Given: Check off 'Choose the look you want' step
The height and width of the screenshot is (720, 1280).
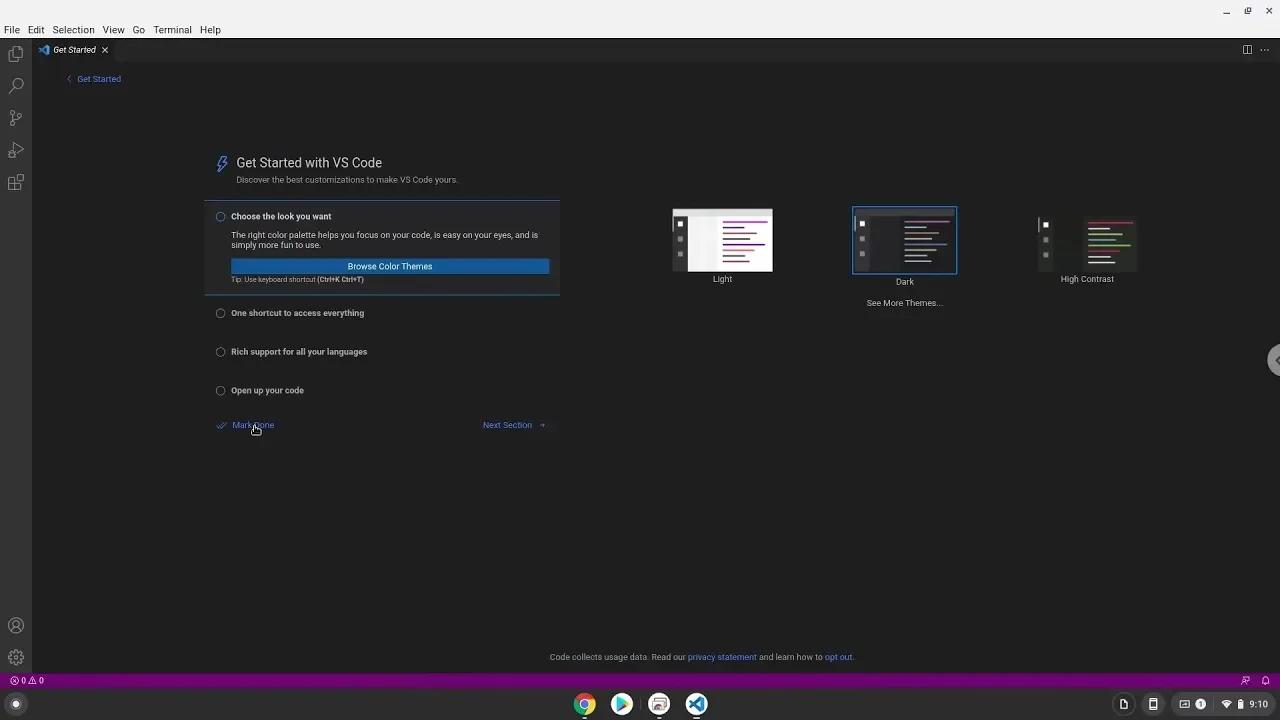Looking at the screenshot, I should click(x=221, y=217).
